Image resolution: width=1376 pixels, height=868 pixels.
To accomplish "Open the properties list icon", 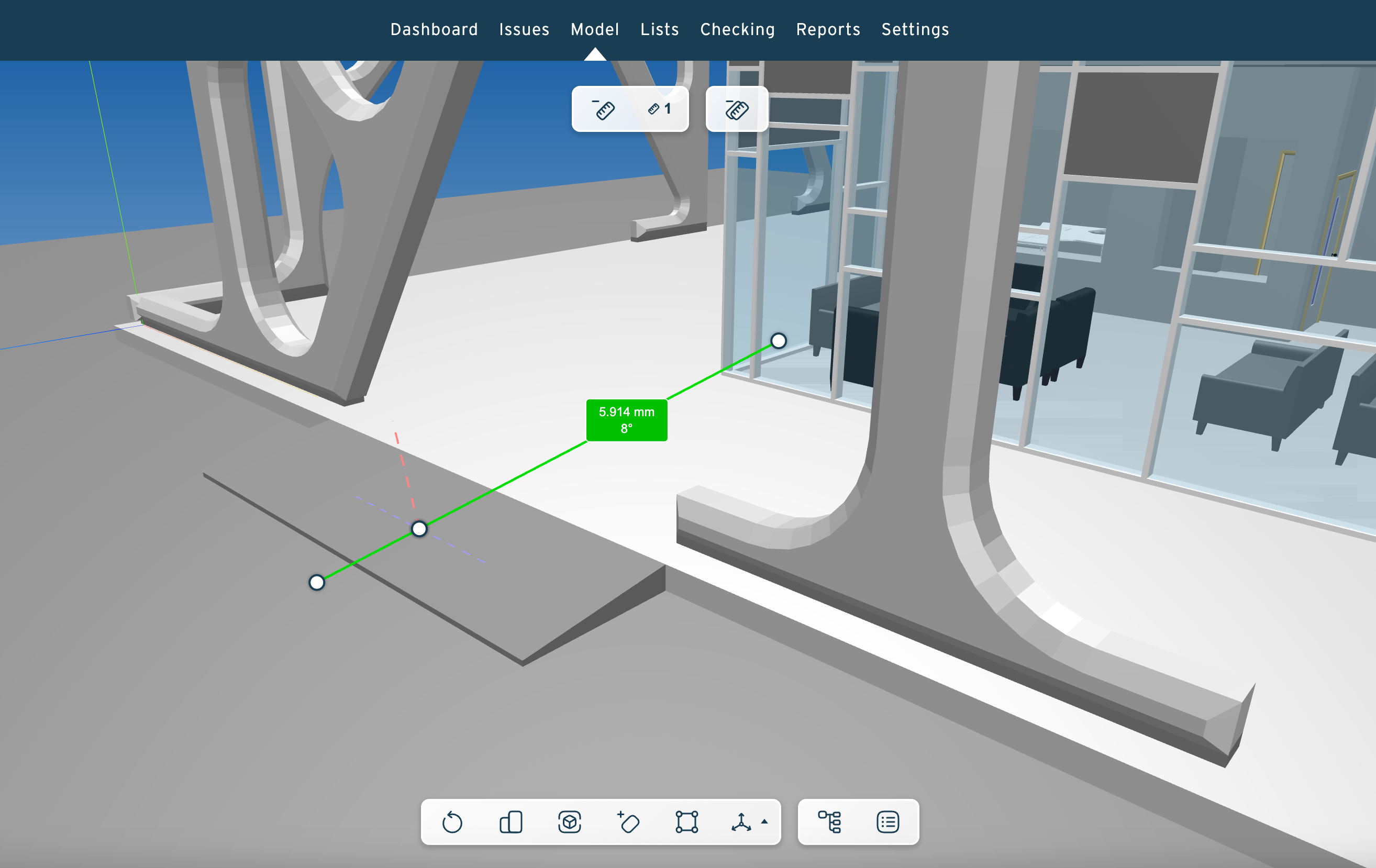I will pyautogui.click(x=887, y=822).
